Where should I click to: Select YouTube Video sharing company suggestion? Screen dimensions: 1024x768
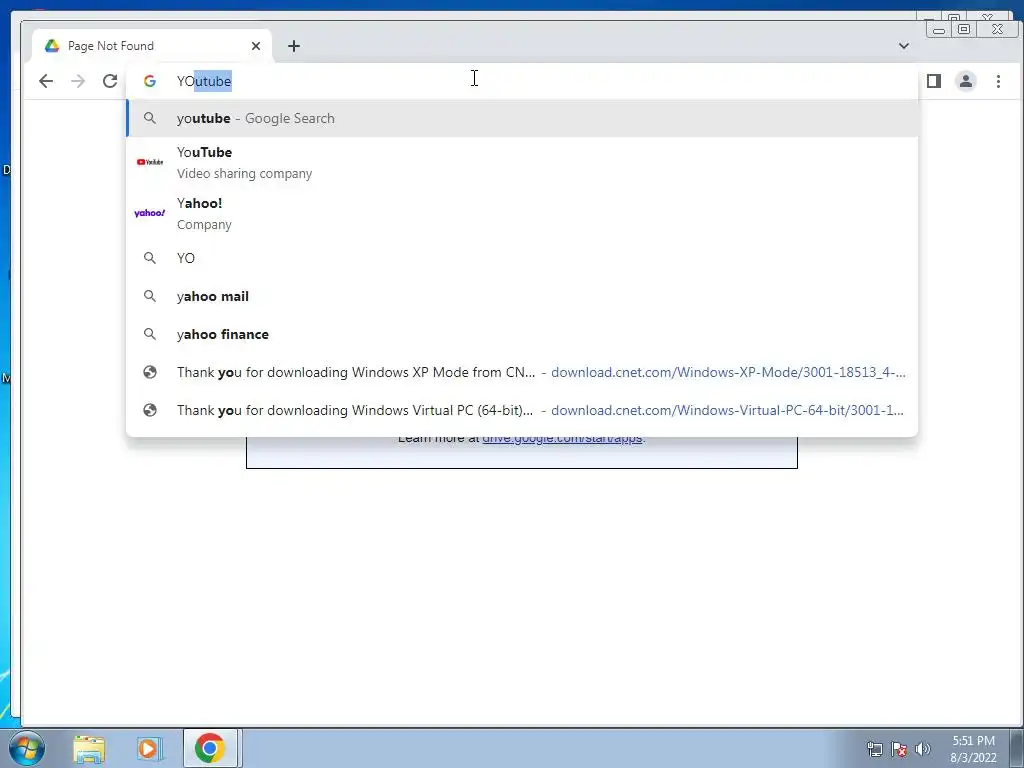[522, 162]
